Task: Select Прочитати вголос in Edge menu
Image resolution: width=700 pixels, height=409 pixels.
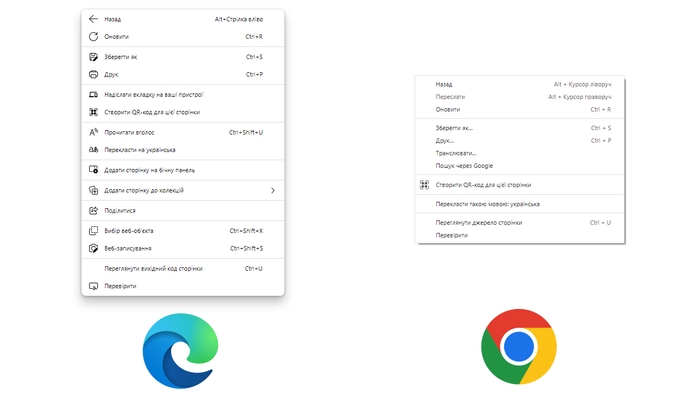Action: pos(183,132)
